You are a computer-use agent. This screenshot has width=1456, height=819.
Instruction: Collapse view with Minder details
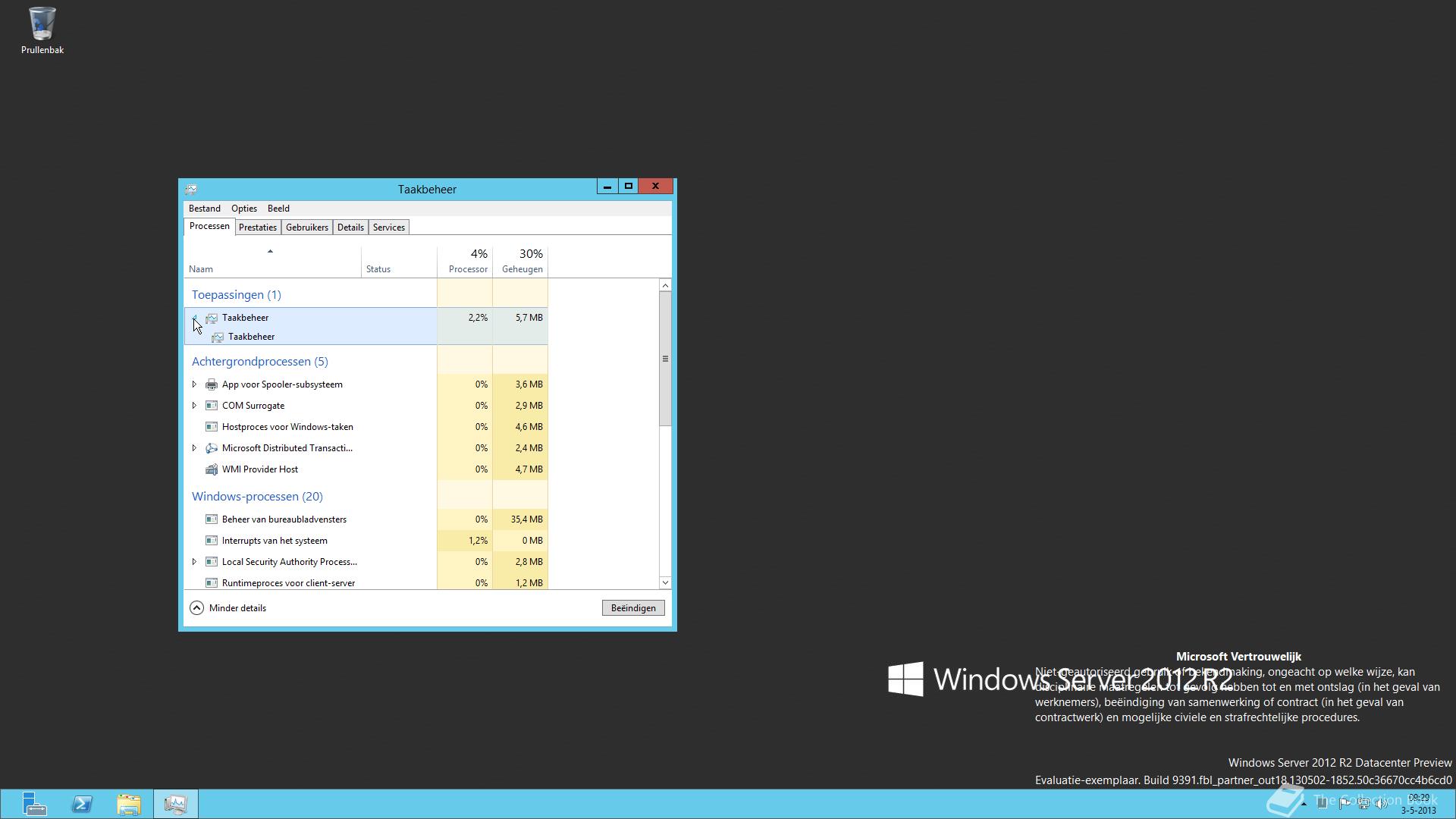[x=228, y=608]
